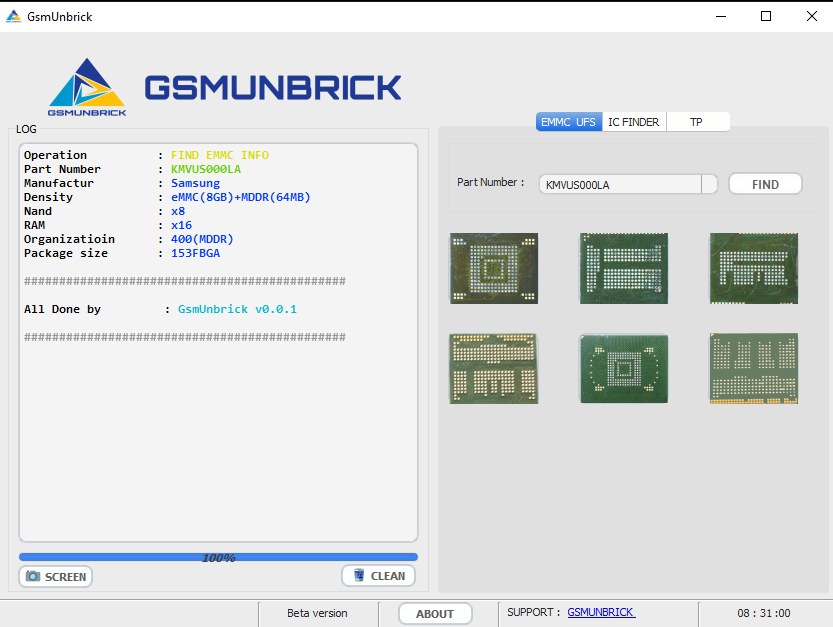Screen dimensions: 833x627
Task: Click the 'x8' Nand value
Action: [178, 211]
